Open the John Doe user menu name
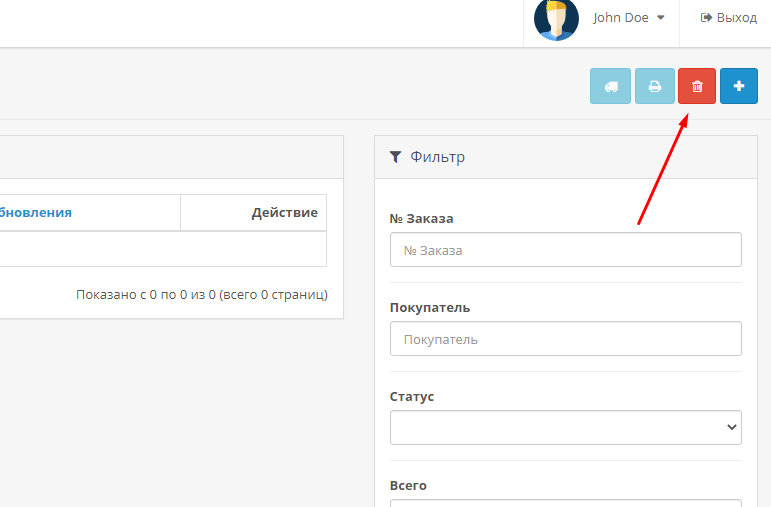 coord(620,18)
